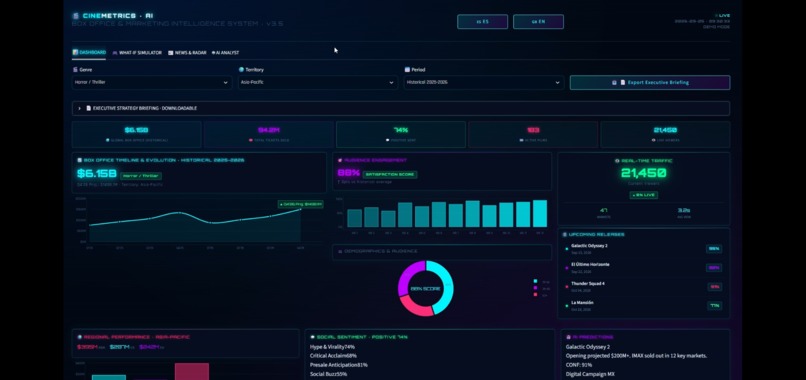Click the Cinemetrics AI logo icon
The width and height of the screenshot is (806, 380).
(x=76, y=16)
